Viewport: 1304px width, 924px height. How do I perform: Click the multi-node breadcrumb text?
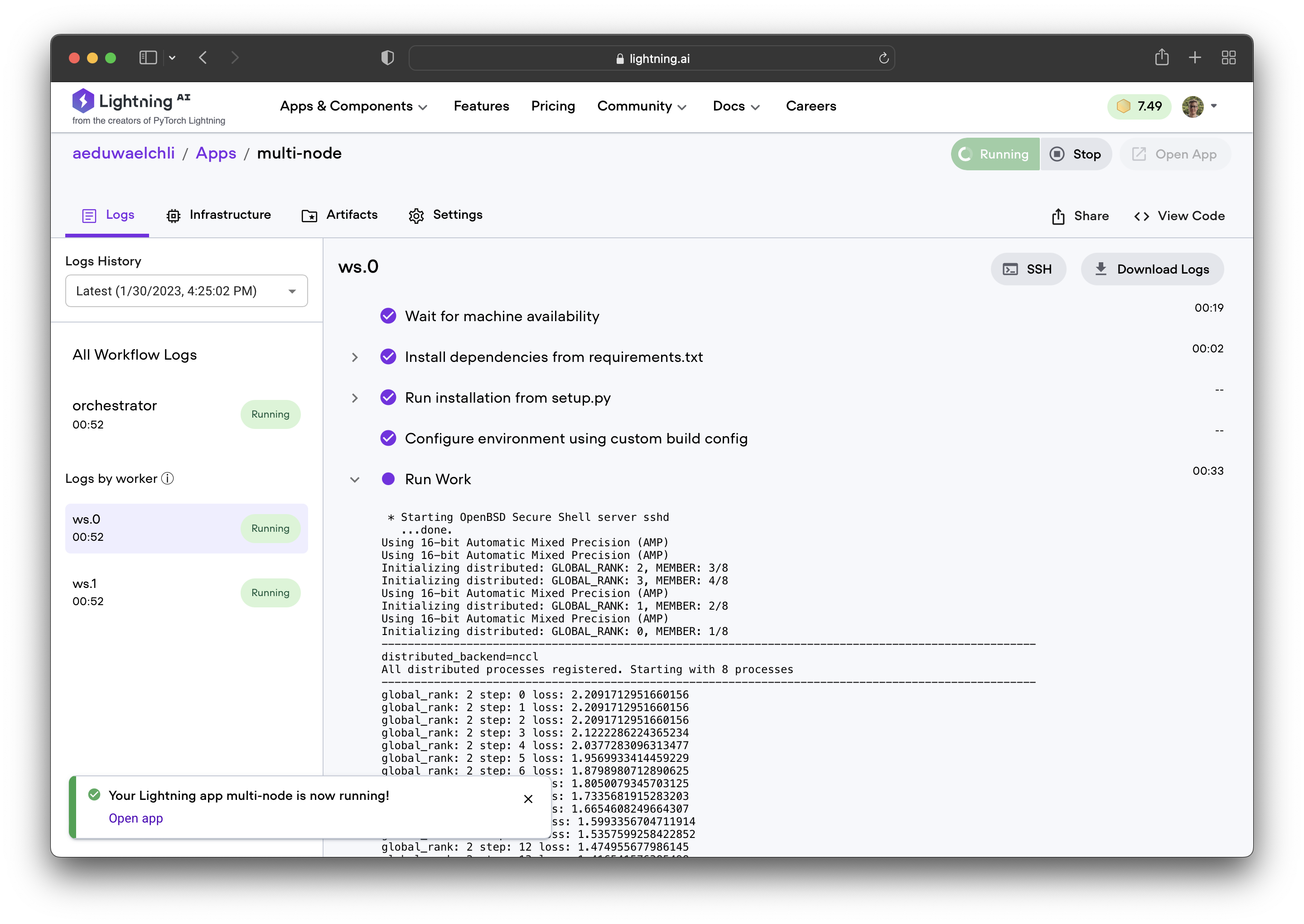pos(299,154)
